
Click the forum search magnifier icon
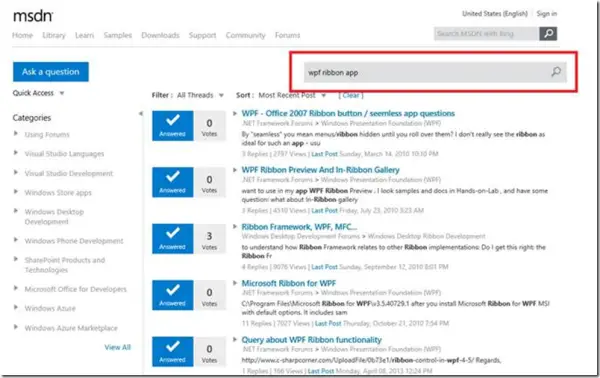(x=556, y=72)
